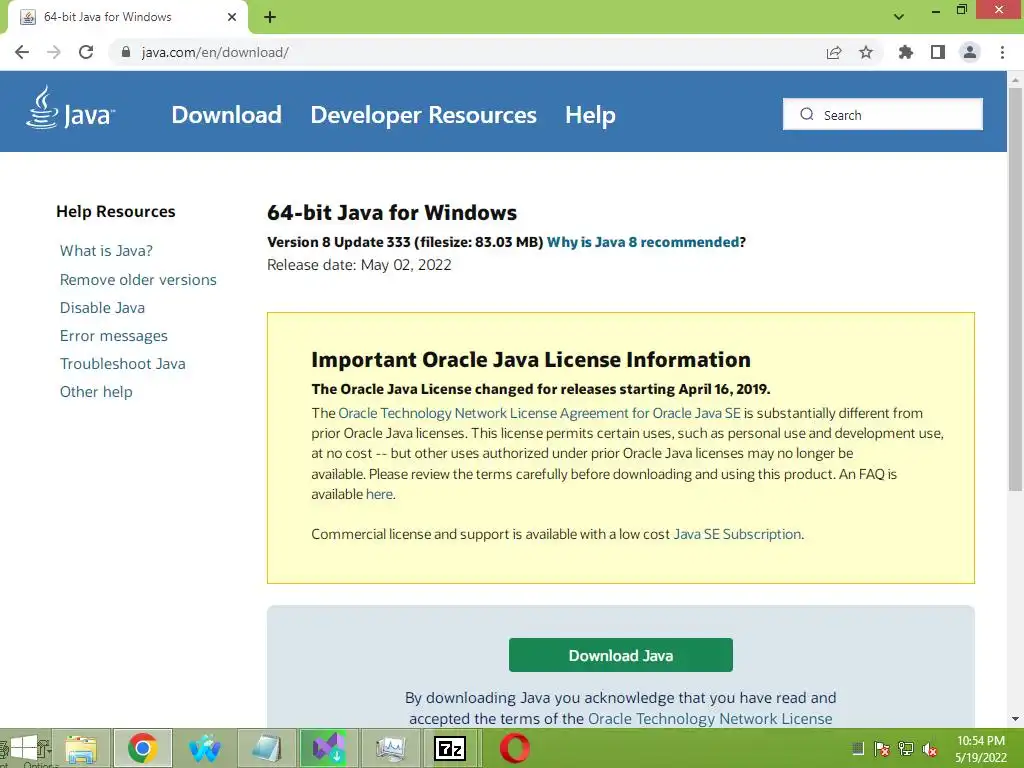Image resolution: width=1024 pixels, height=768 pixels.
Task: Click the scrollbar up arrow
Action: (1015, 80)
